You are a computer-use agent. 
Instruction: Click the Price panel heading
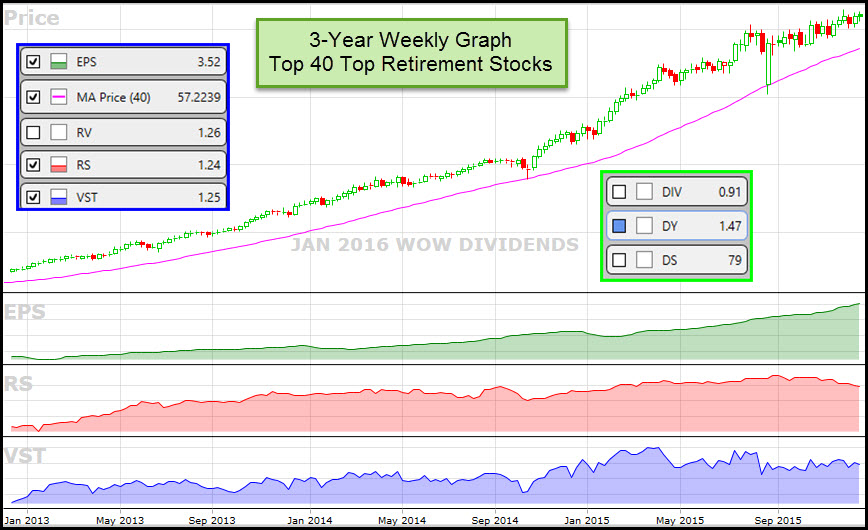point(32,18)
